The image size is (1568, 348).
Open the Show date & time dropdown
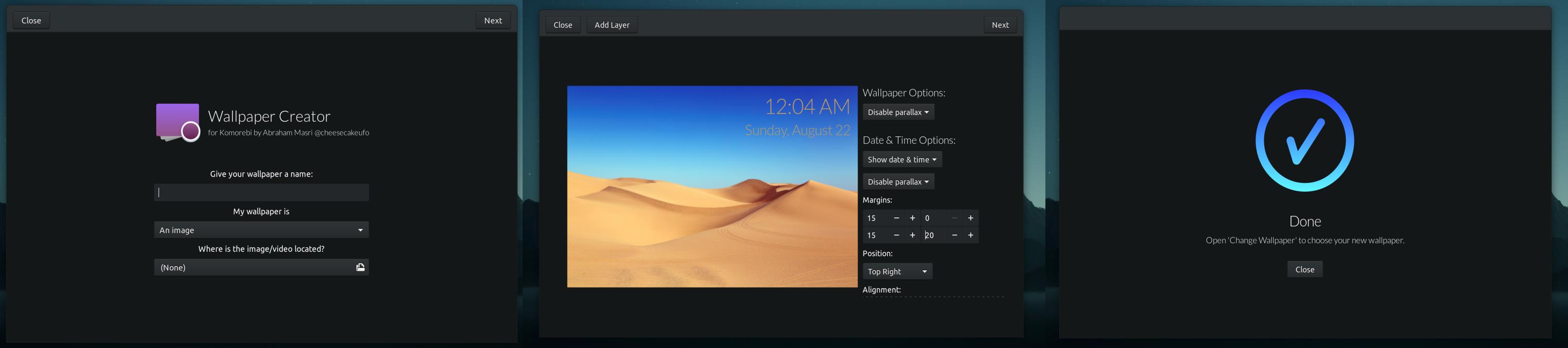point(902,160)
